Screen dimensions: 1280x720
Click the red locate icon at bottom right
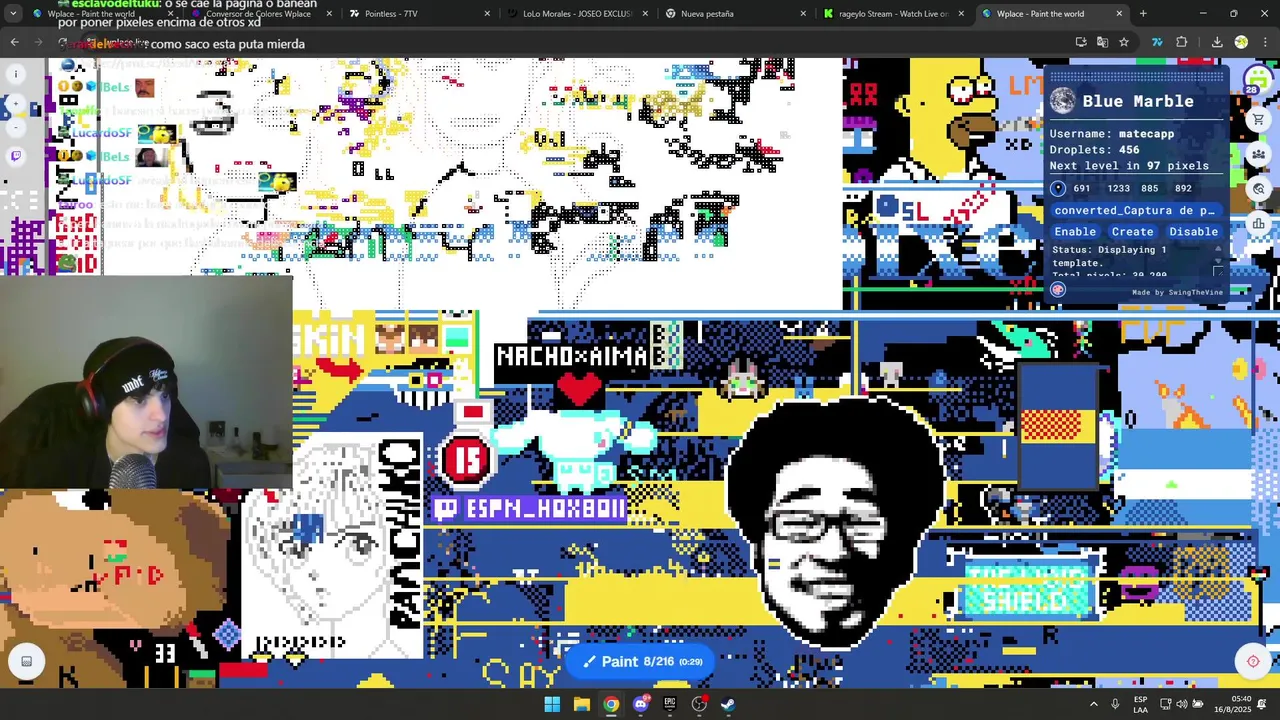pos(1253,661)
